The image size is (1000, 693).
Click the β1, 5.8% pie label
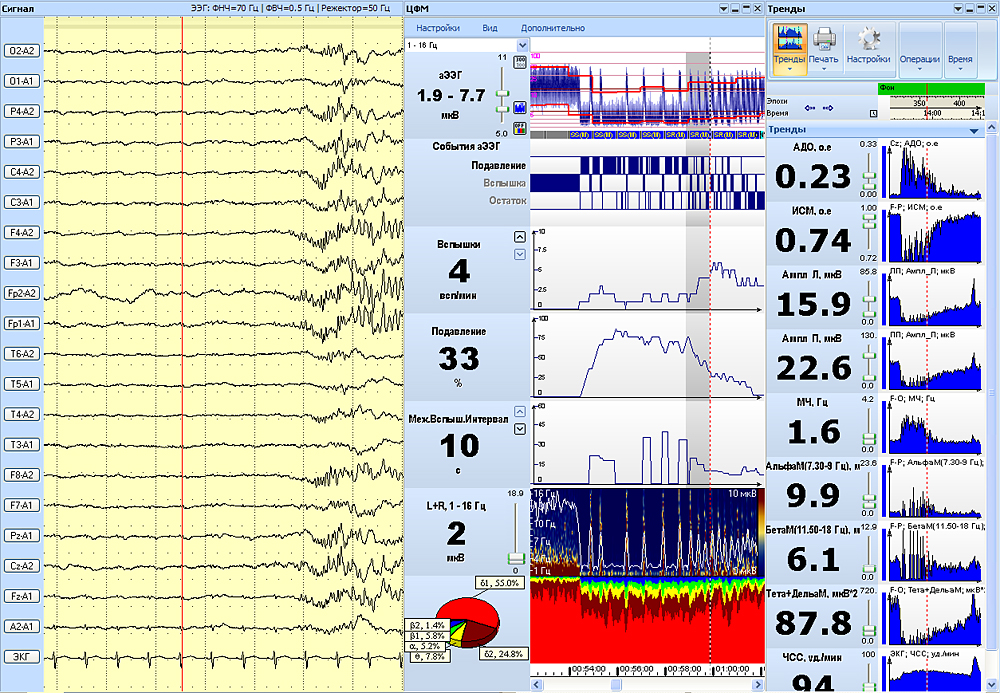(426, 636)
